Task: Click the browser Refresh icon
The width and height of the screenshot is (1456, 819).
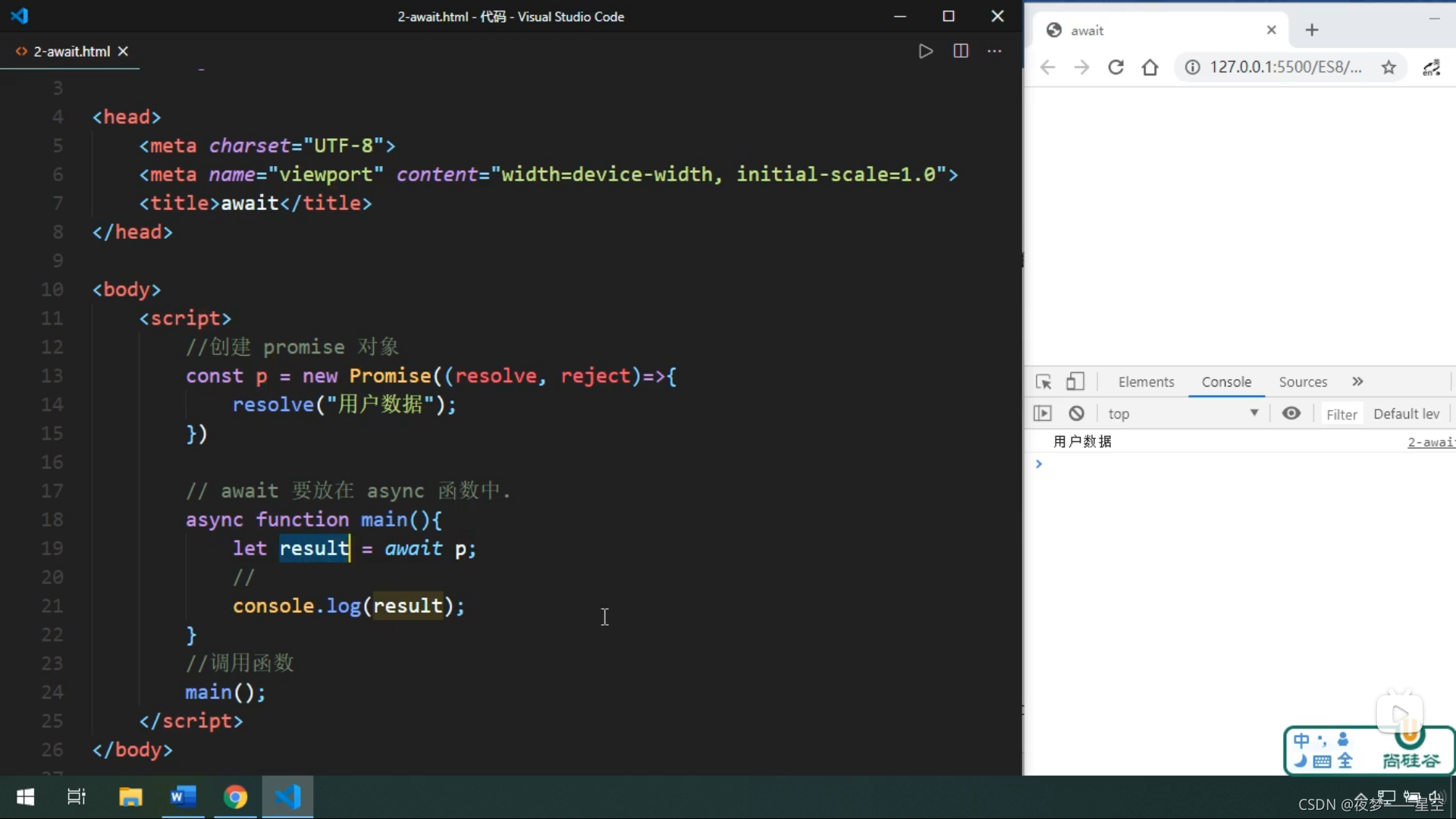Action: [x=1117, y=66]
